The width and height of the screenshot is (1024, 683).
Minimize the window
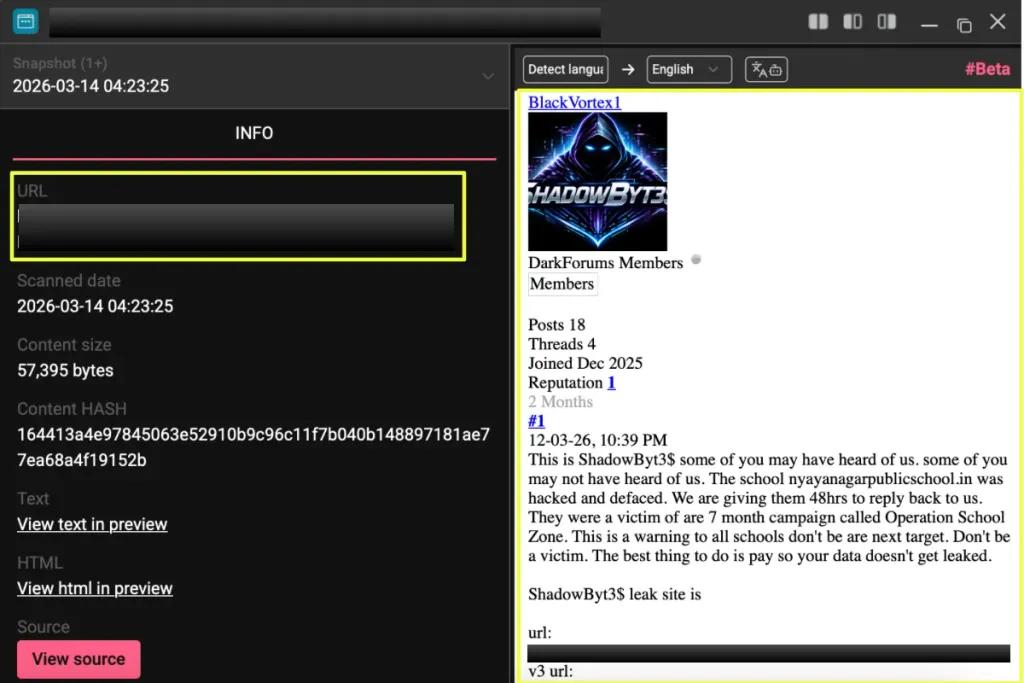pos(930,24)
